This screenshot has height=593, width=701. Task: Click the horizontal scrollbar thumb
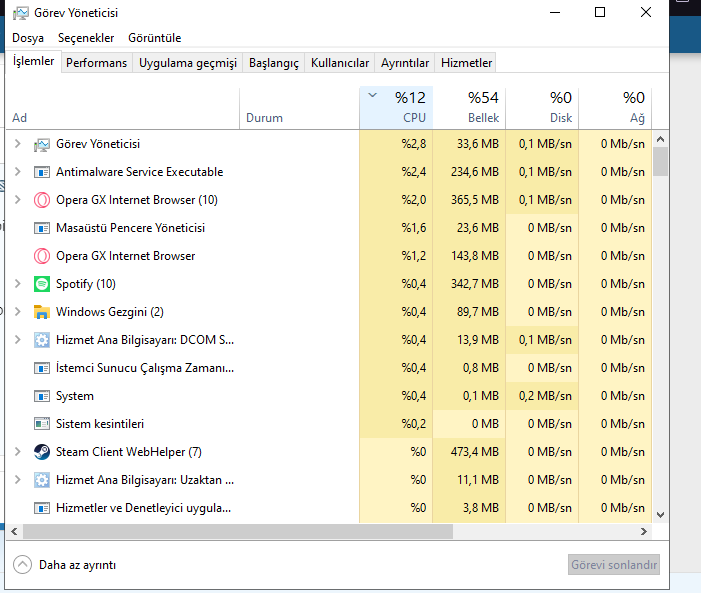(238, 531)
